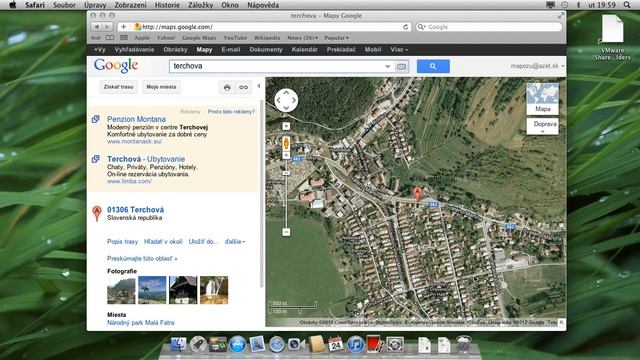Click Safari's Google search field
The width and height of the screenshot is (640, 360).
[x=489, y=27]
